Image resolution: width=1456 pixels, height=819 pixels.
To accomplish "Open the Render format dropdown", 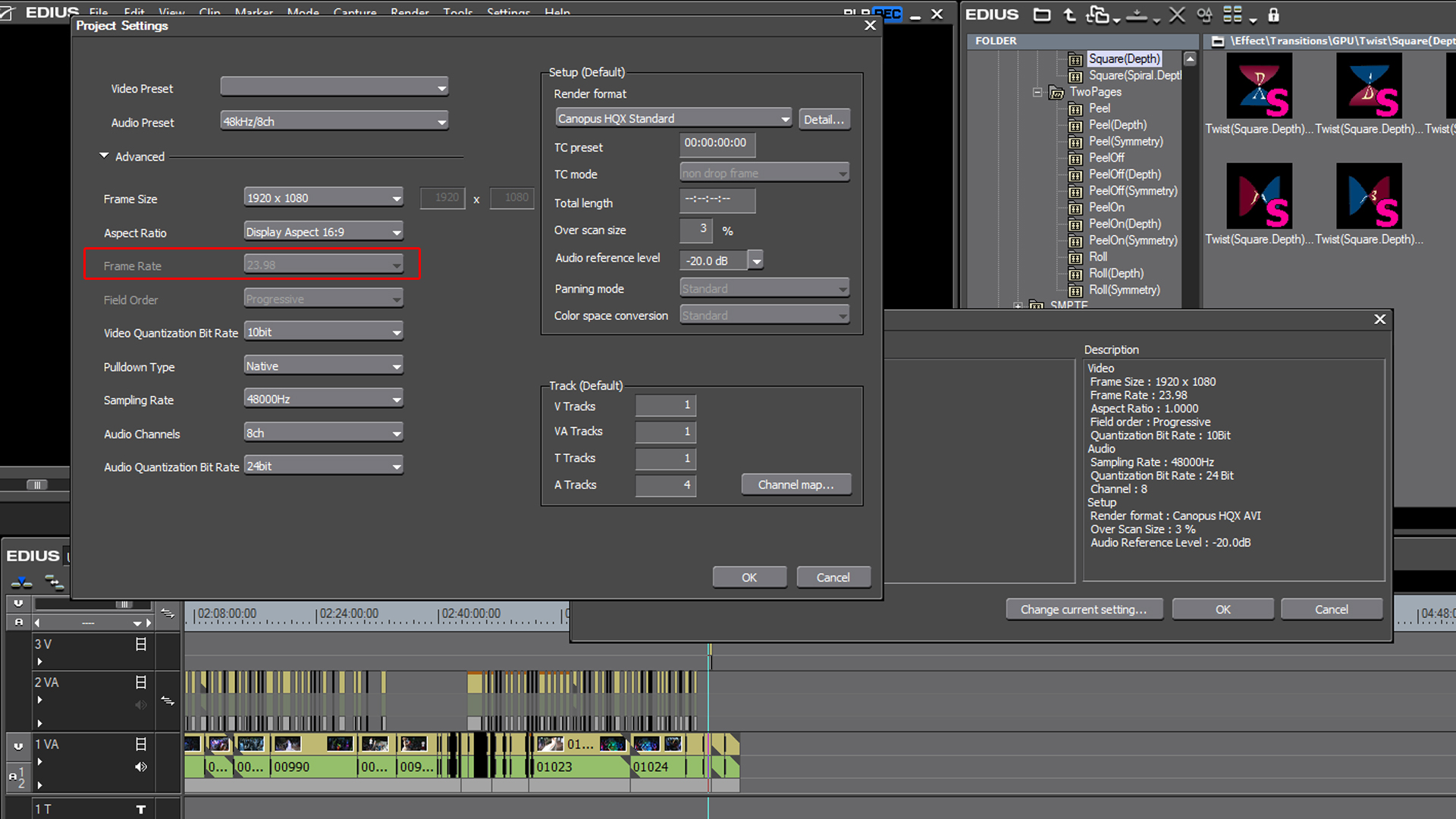I will 674,118.
